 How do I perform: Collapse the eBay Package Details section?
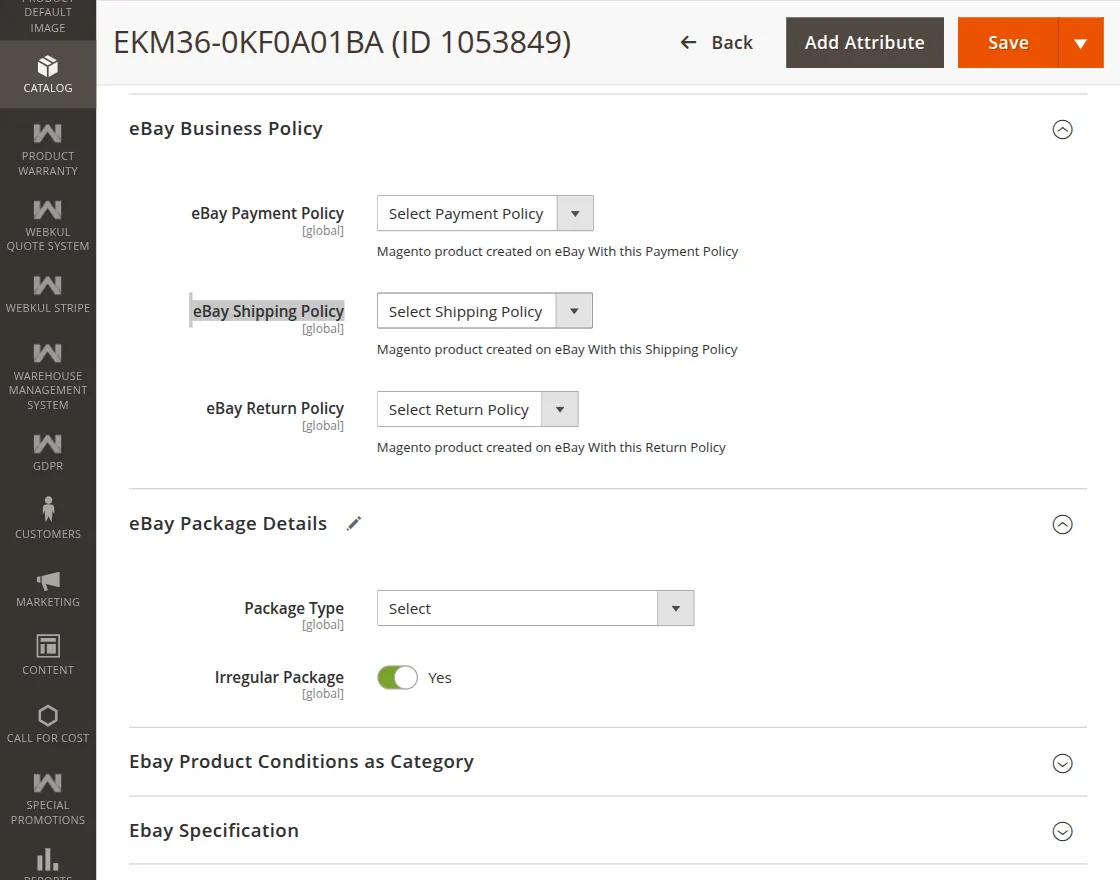click(x=1062, y=524)
